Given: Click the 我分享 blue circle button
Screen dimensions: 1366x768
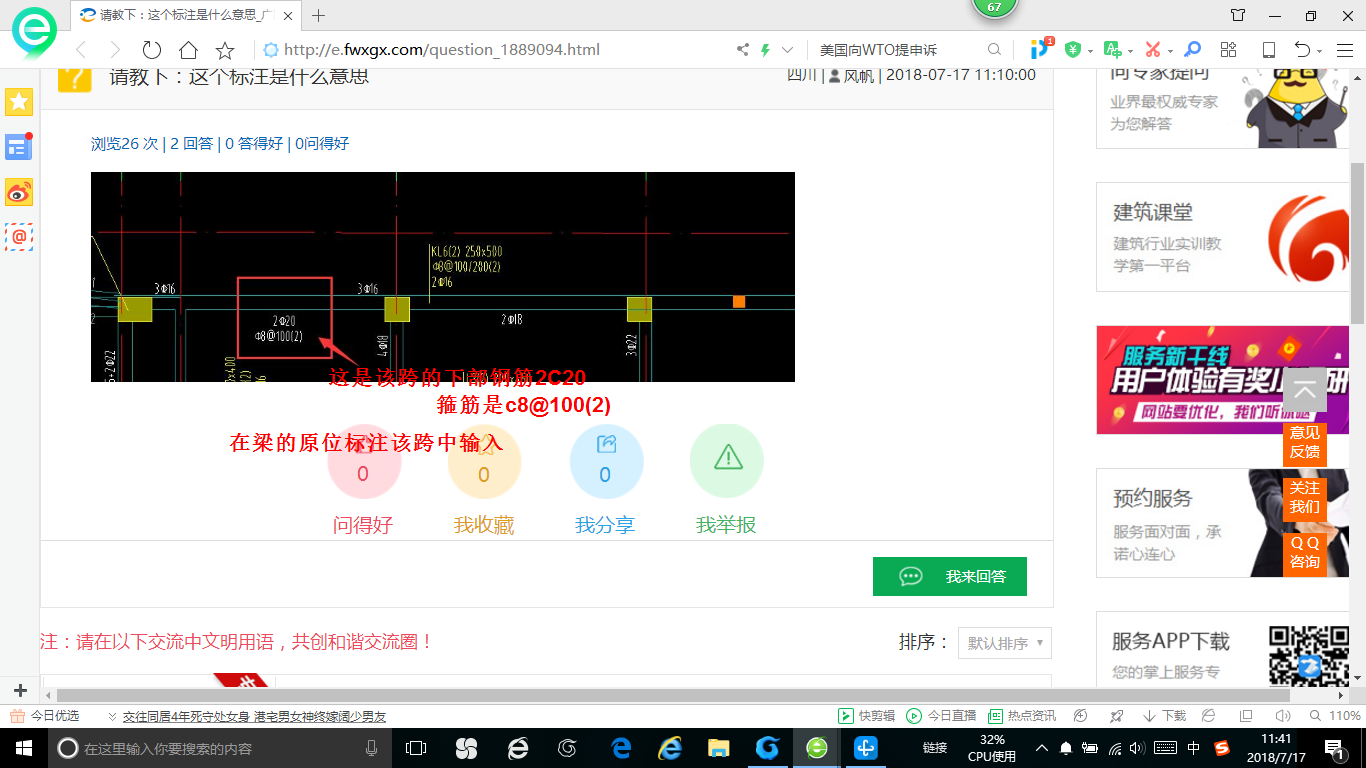Looking at the screenshot, I should click(x=606, y=462).
